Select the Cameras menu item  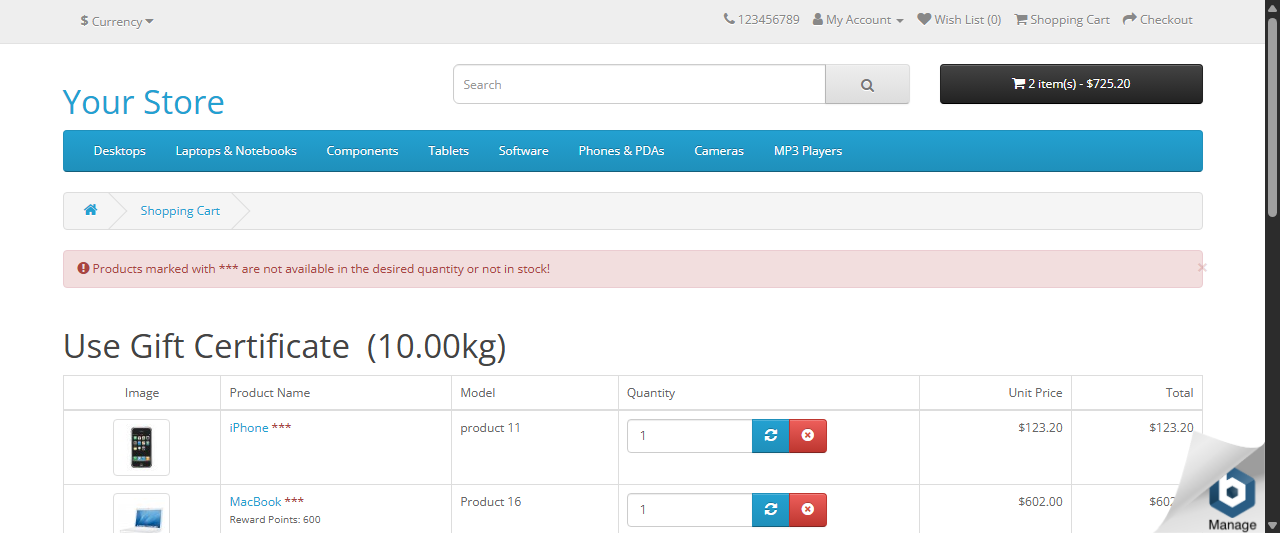point(719,151)
